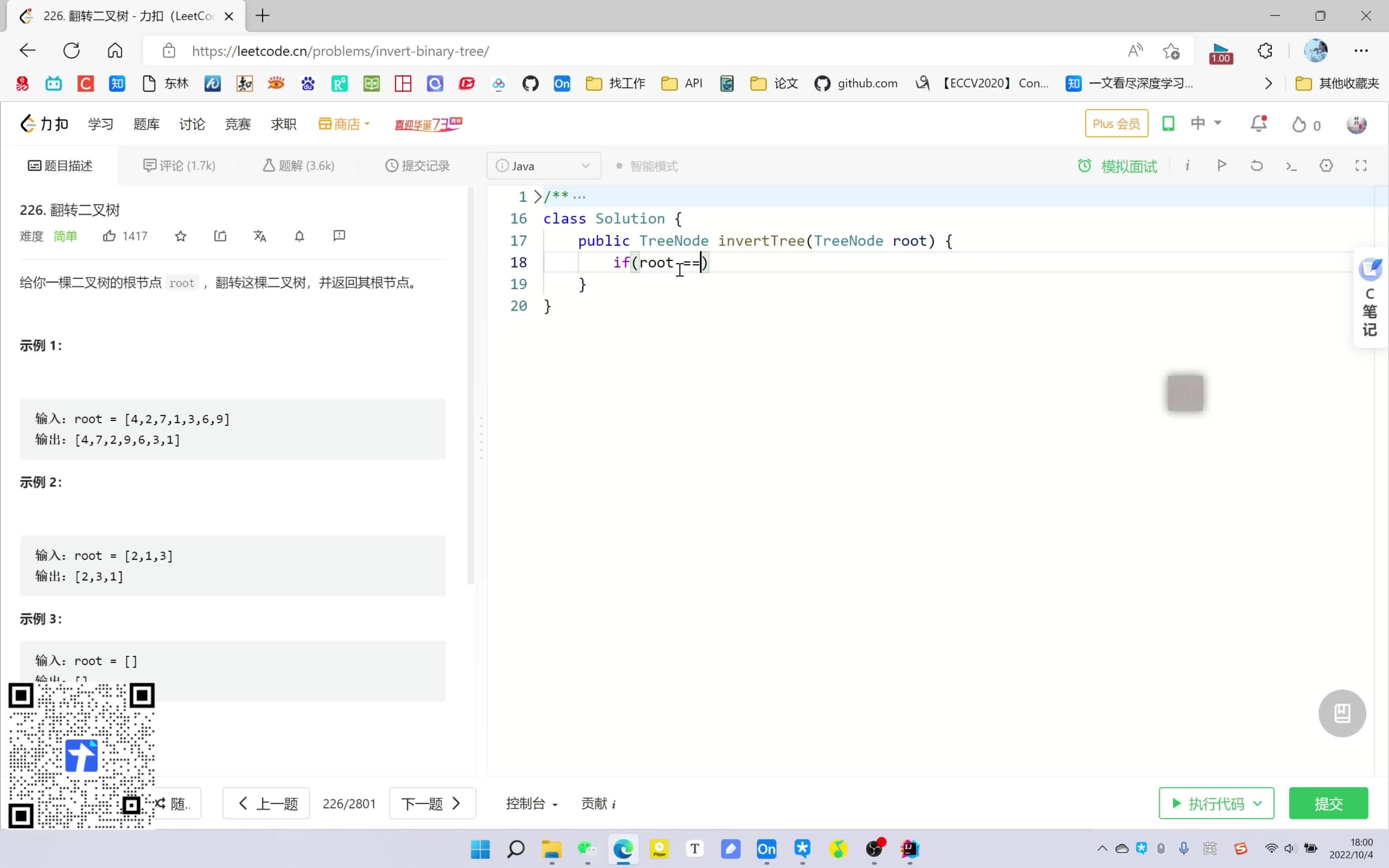
Task: Open the floating notebook round button
Action: point(1342,713)
